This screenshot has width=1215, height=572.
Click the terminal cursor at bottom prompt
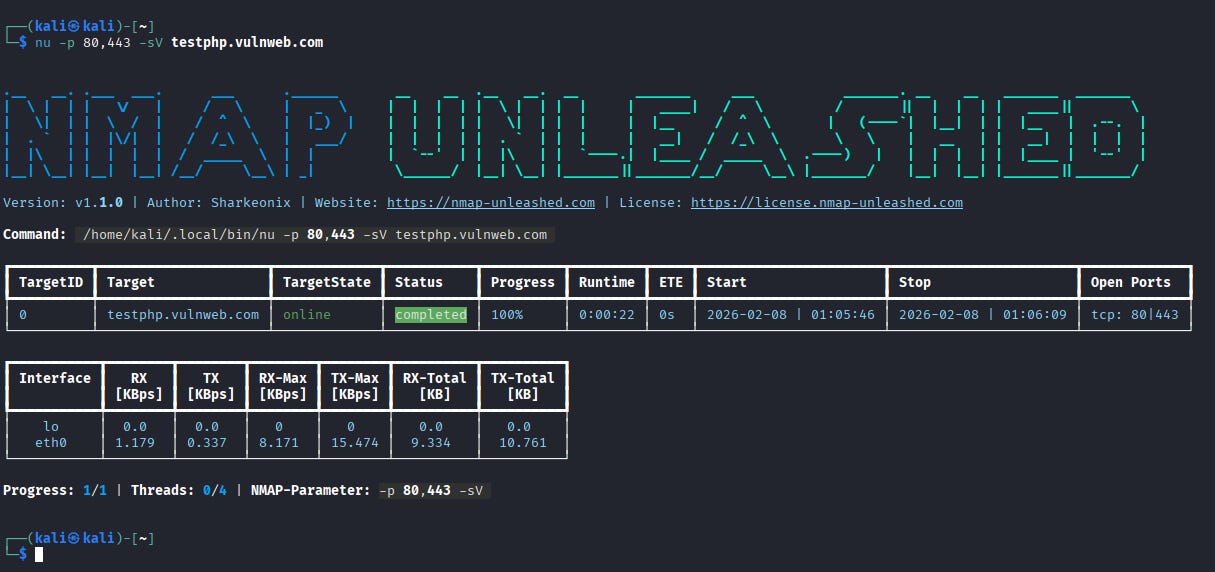39,554
